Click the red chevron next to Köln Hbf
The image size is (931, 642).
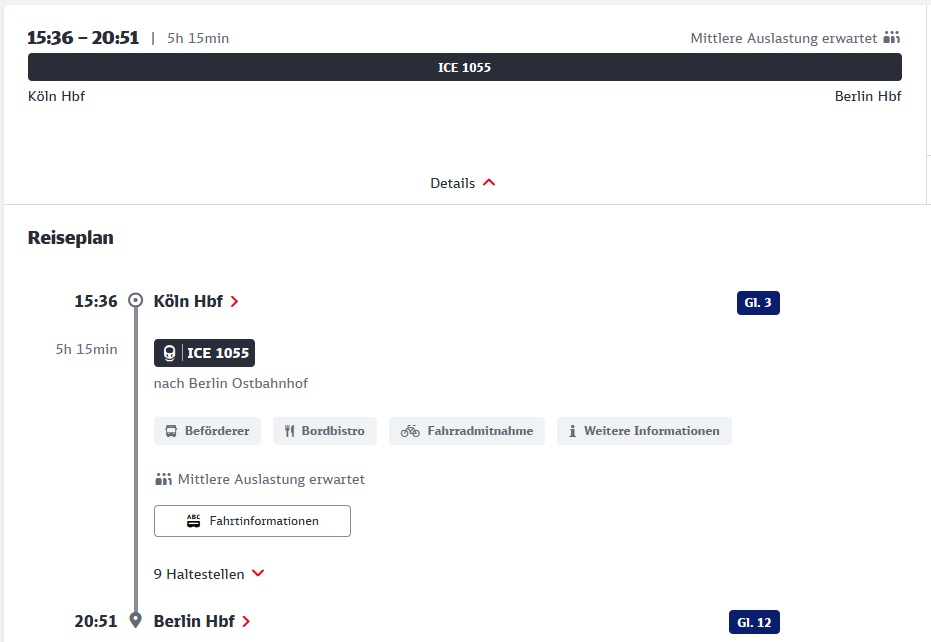[235, 302]
